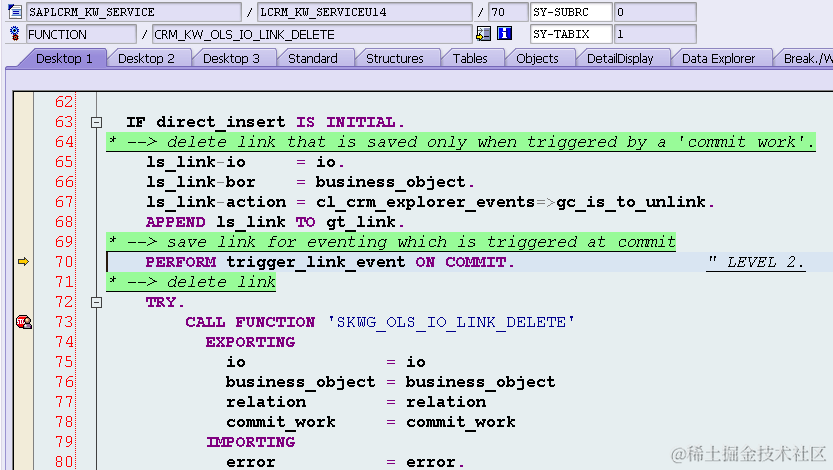The image size is (833, 470).
Task: Click line number 68 in the gutter
Action: click(64, 222)
